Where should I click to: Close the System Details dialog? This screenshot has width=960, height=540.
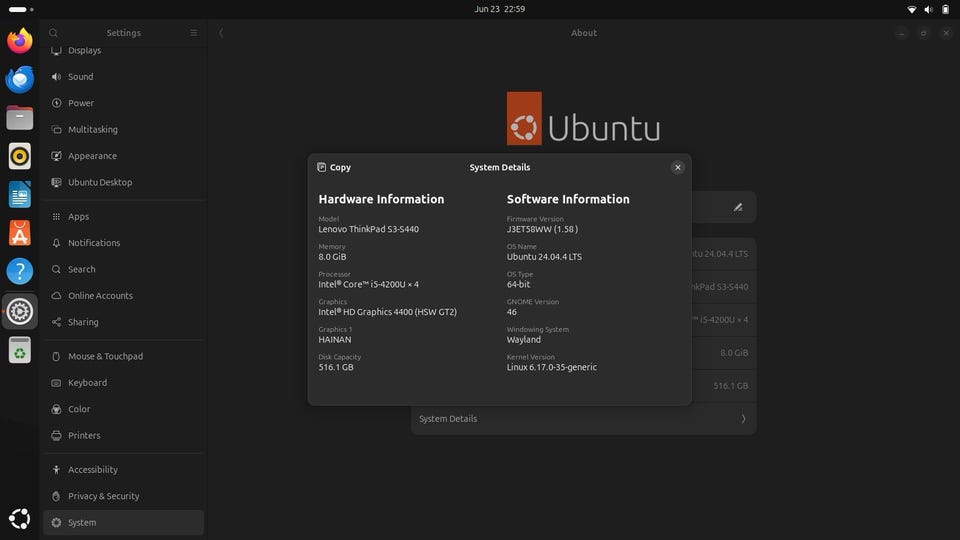pyautogui.click(x=677, y=167)
